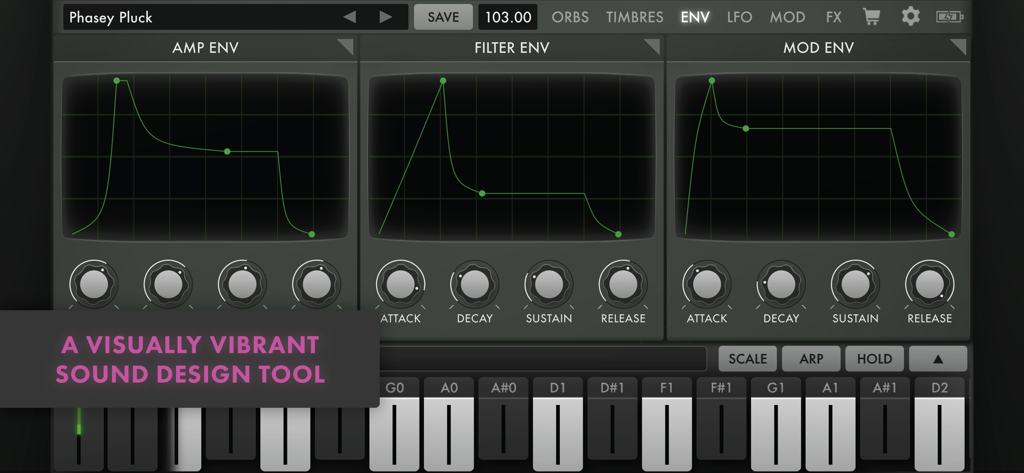Click Amp Env release end node
This screenshot has width=1024, height=473.
tap(312, 234)
